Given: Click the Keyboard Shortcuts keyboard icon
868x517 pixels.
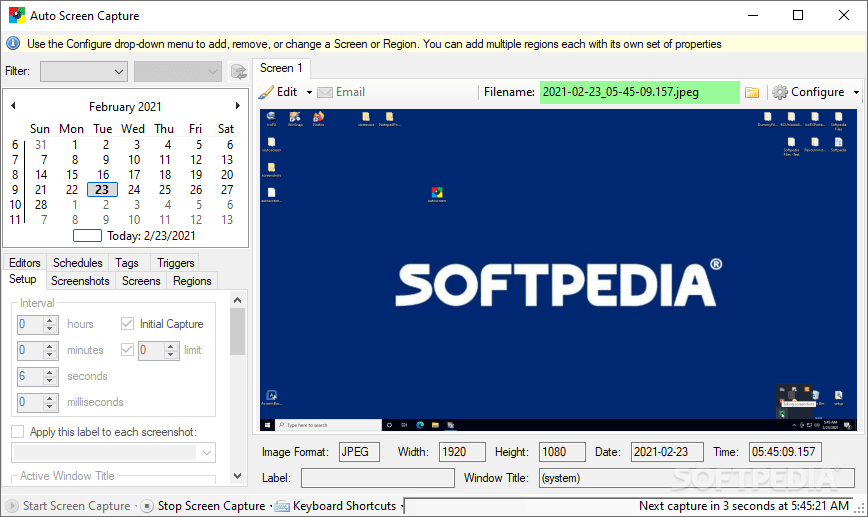Looking at the screenshot, I should point(282,506).
